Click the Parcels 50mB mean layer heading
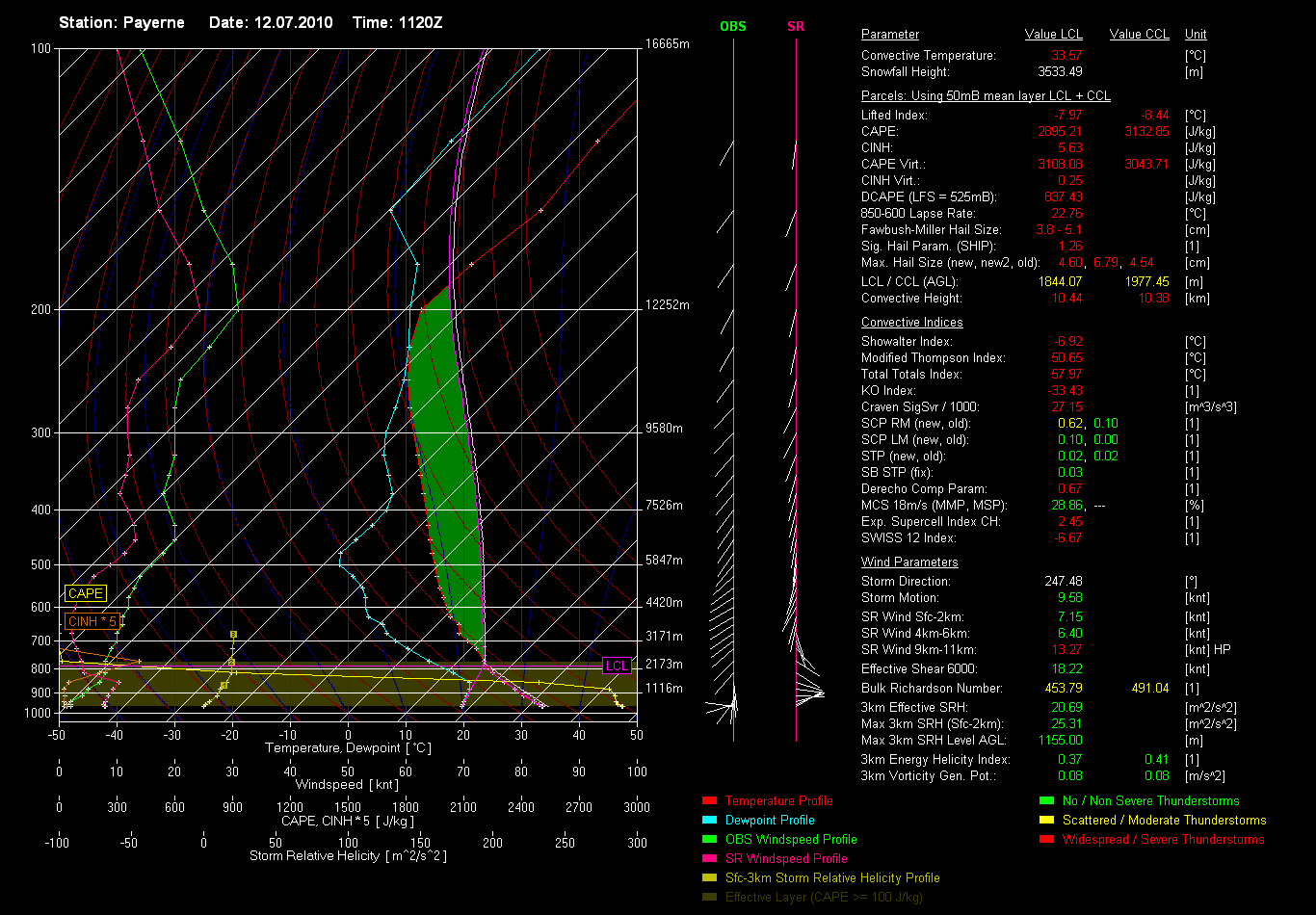1316x915 pixels. [x=986, y=96]
